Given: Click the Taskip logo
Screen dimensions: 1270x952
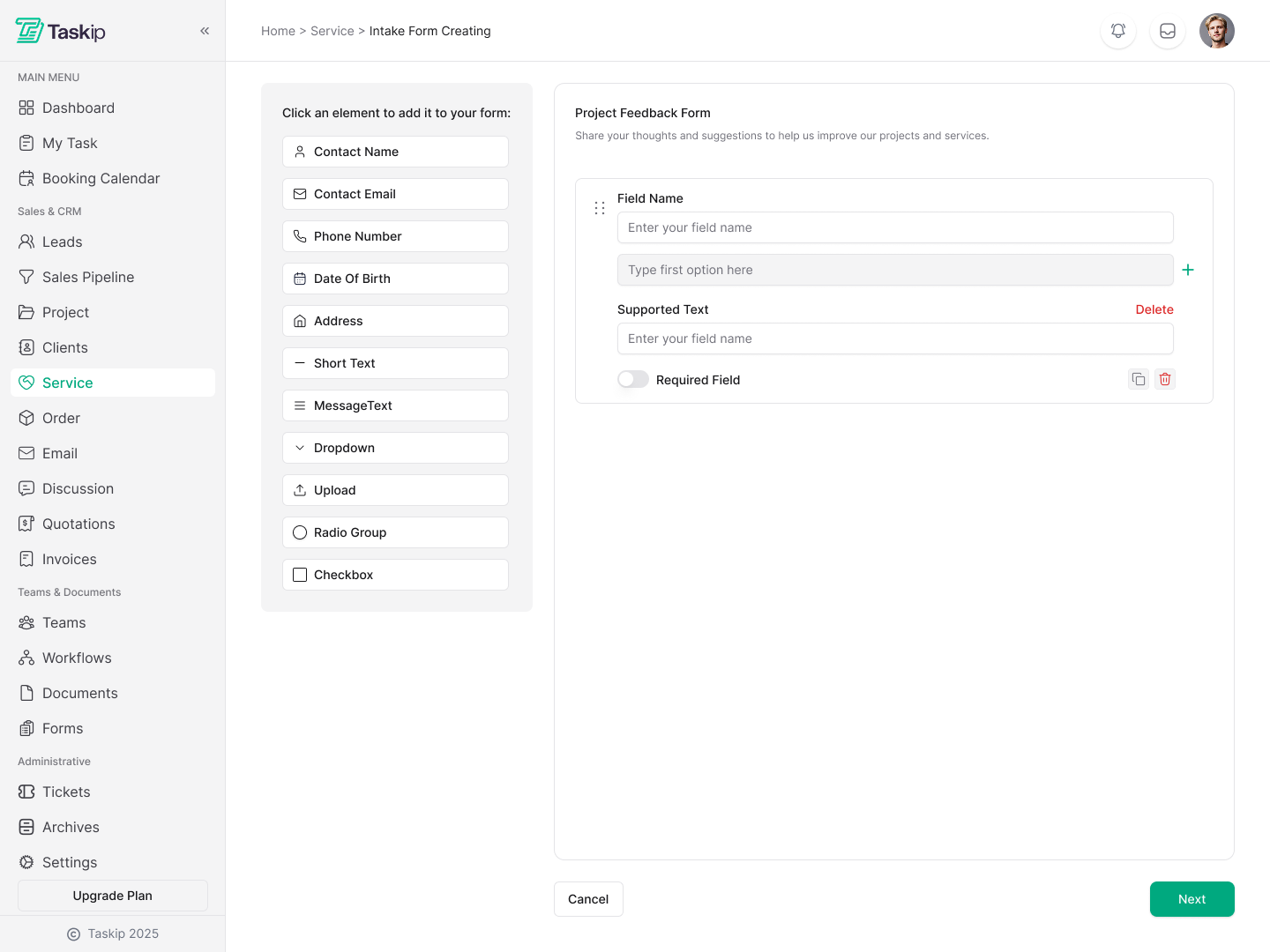Looking at the screenshot, I should [x=61, y=31].
